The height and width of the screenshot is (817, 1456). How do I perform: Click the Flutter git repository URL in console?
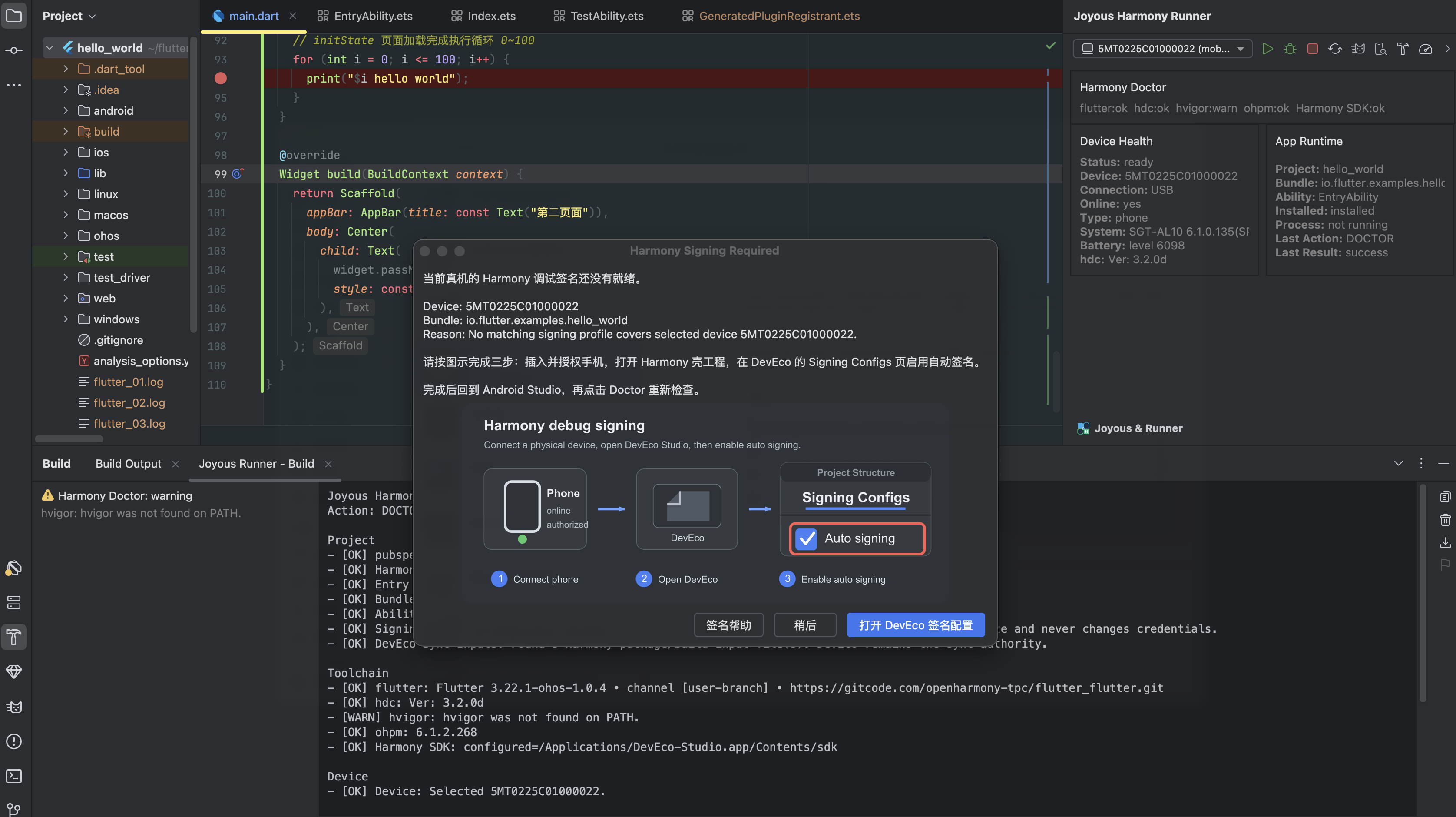pyautogui.click(x=976, y=687)
